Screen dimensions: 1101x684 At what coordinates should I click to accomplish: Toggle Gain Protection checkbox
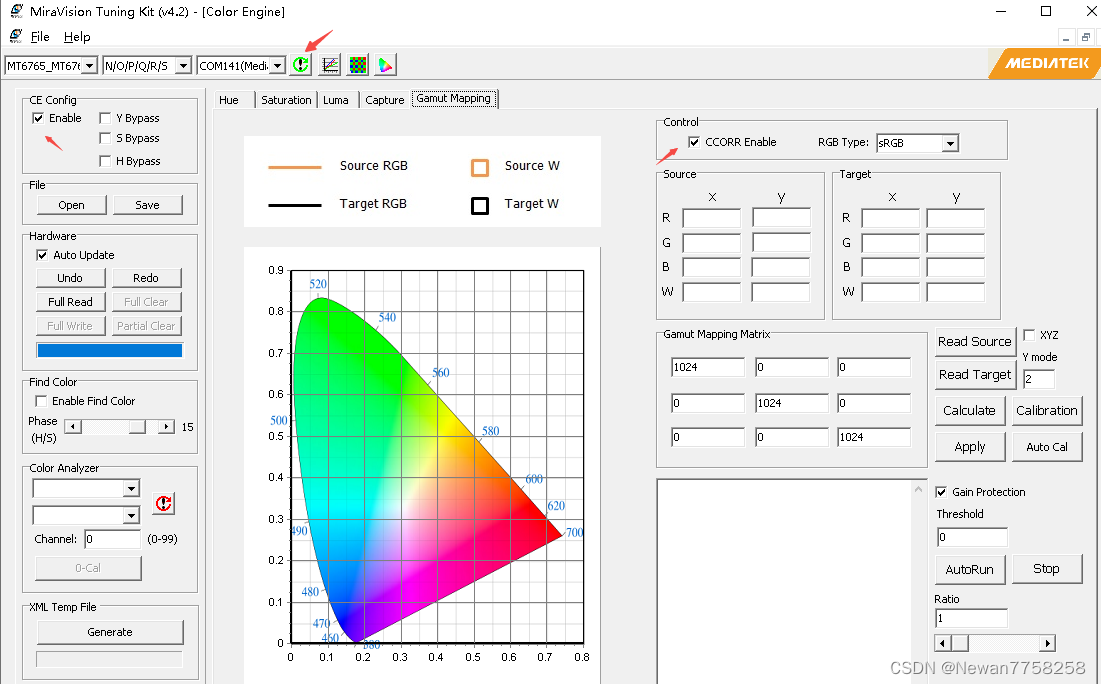(x=942, y=492)
